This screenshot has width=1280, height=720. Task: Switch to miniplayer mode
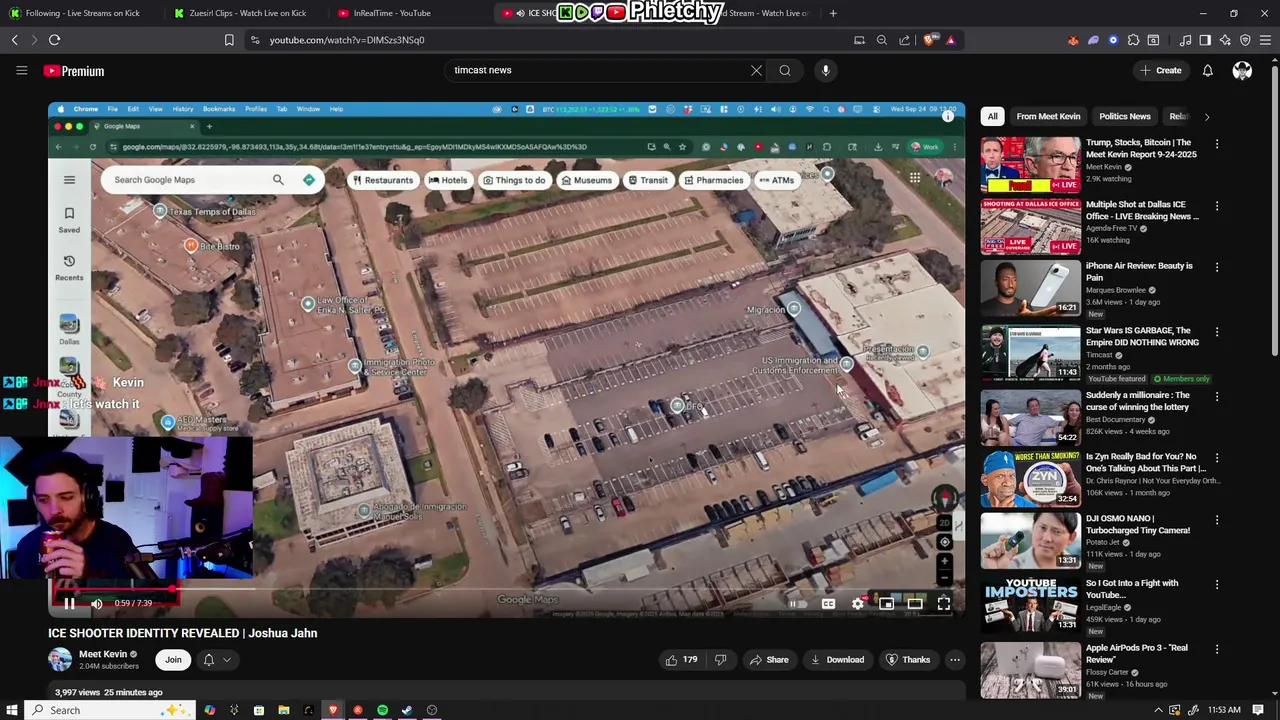pos(886,603)
